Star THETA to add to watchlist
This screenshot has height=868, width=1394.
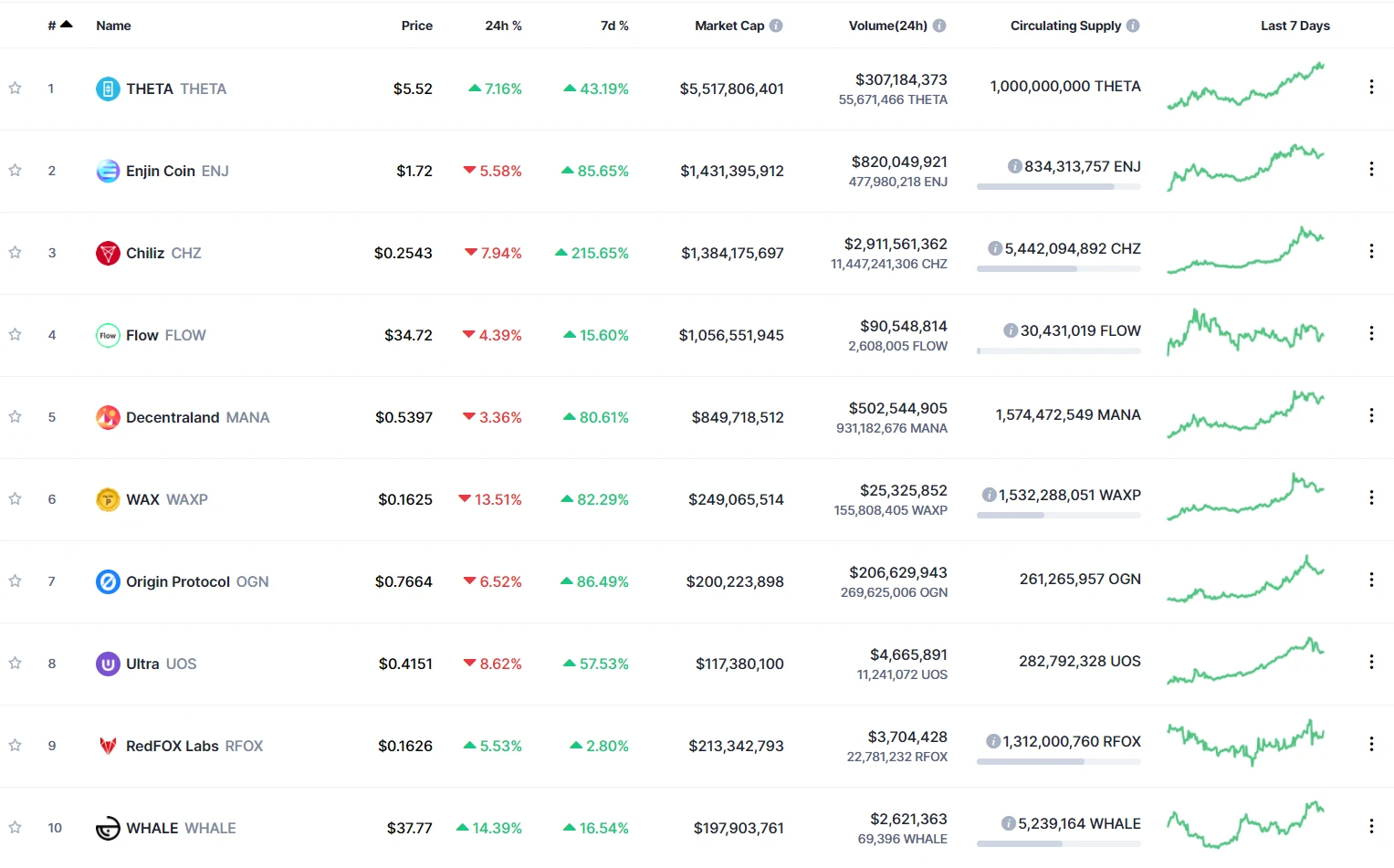[16, 89]
